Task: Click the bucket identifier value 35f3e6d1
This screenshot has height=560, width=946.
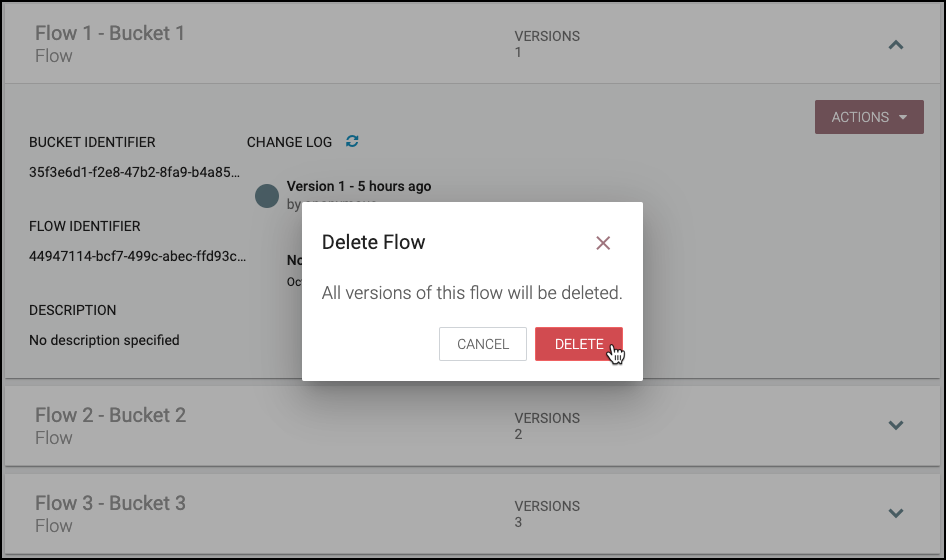Action: (135, 172)
